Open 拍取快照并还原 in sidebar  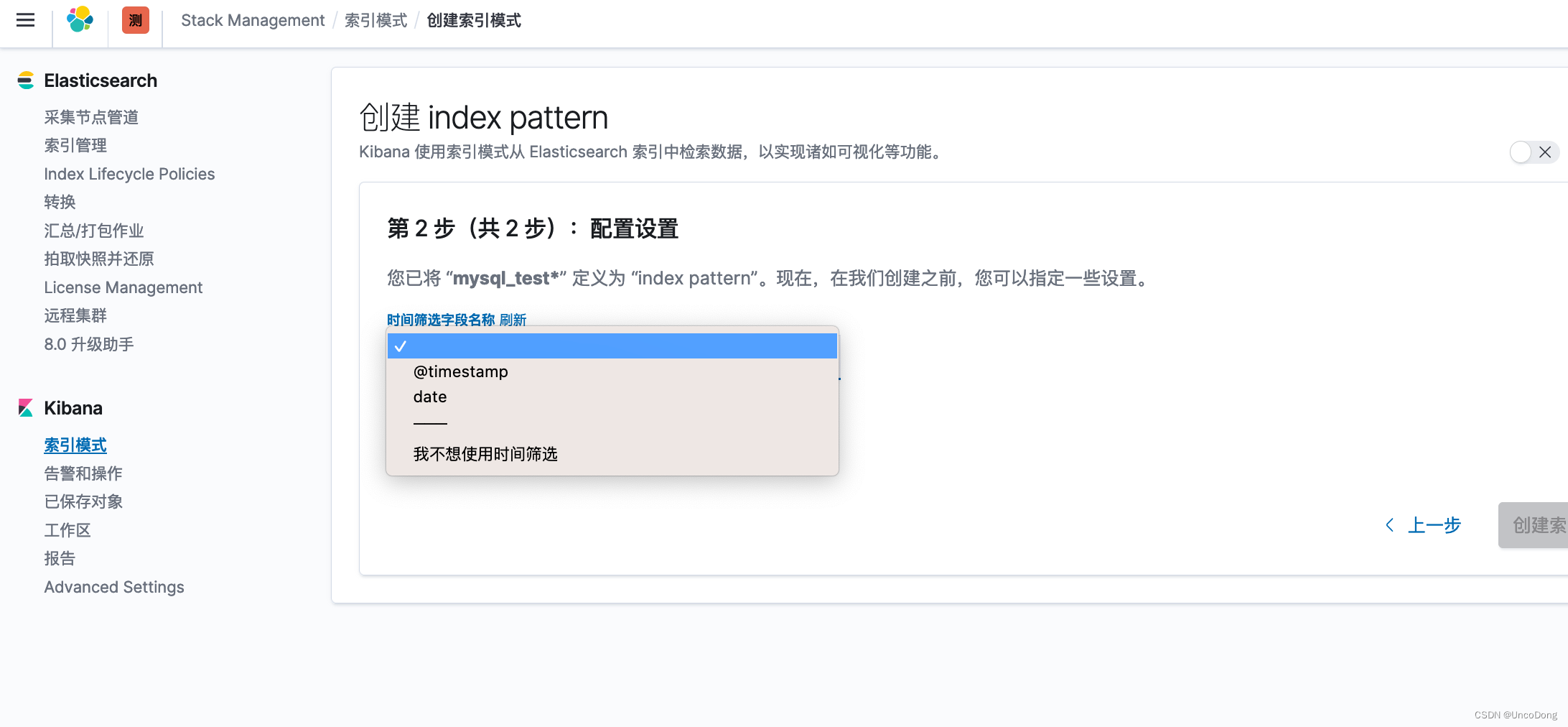[99, 259]
